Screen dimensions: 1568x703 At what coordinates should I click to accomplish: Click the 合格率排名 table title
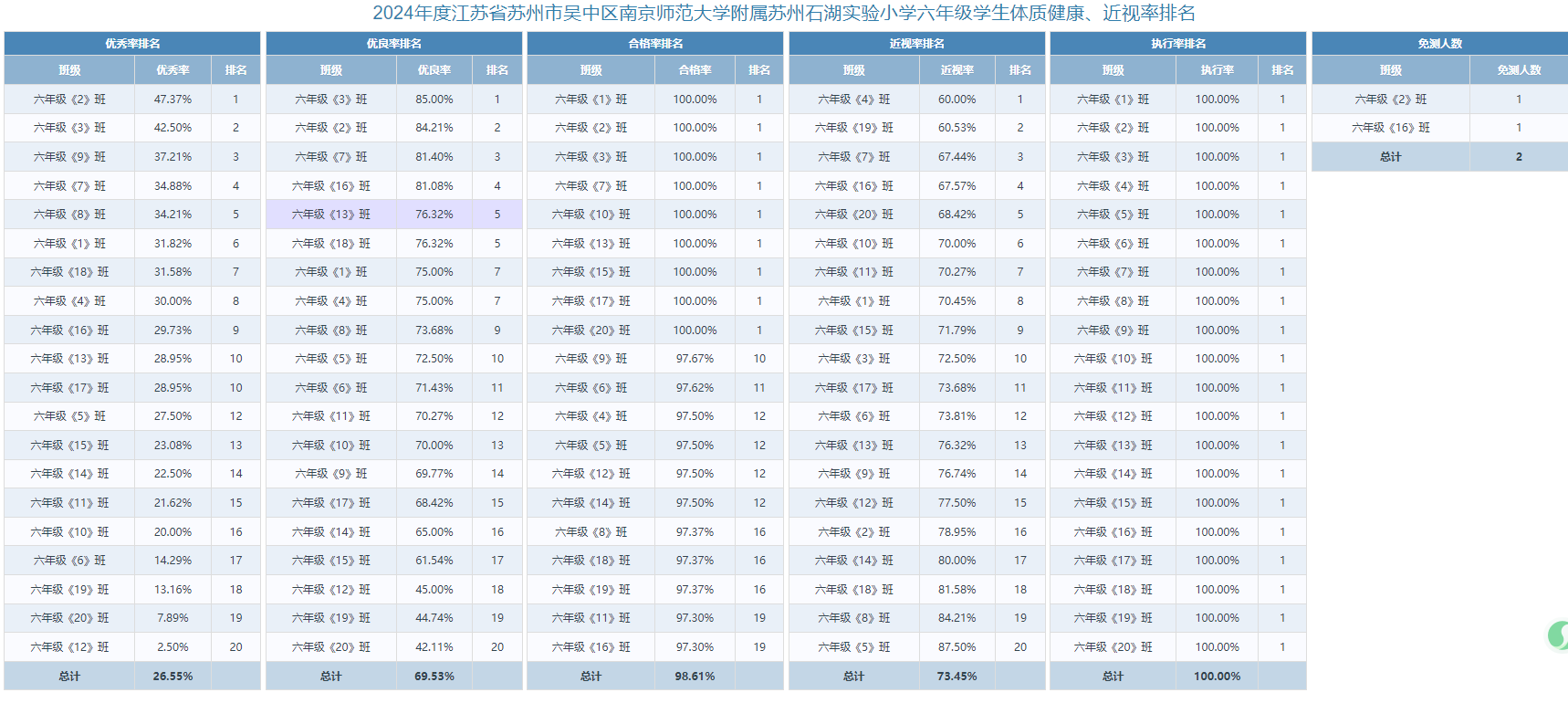pyautogui.click(x=655, y=44)
